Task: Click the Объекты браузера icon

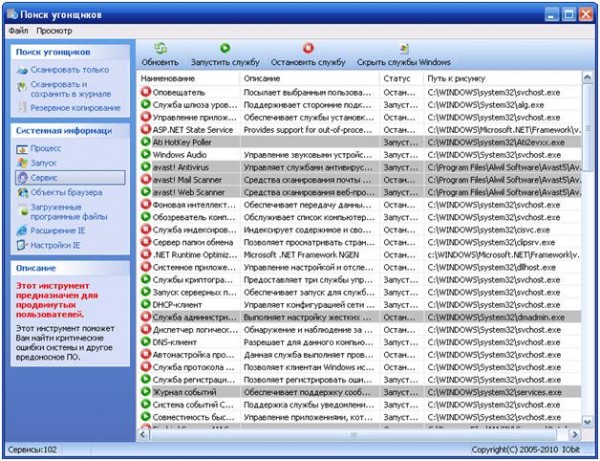Action: [23, 192]
